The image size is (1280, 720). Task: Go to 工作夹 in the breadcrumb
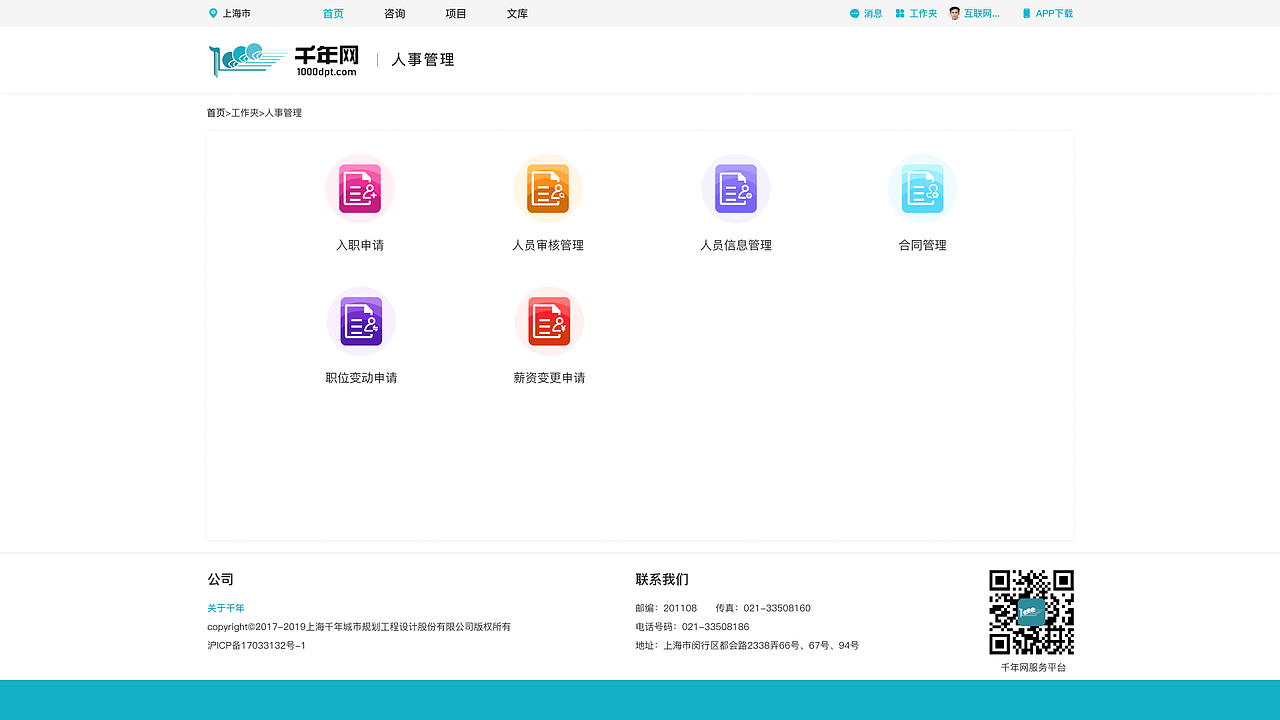tap(245, 113)
